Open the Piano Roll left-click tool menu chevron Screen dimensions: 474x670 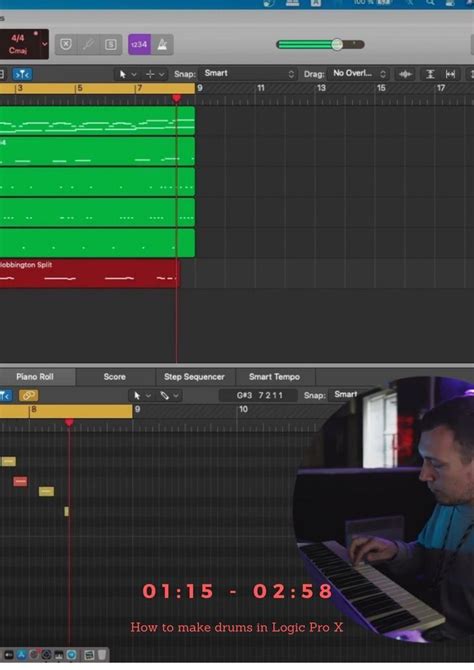(148, 396)
